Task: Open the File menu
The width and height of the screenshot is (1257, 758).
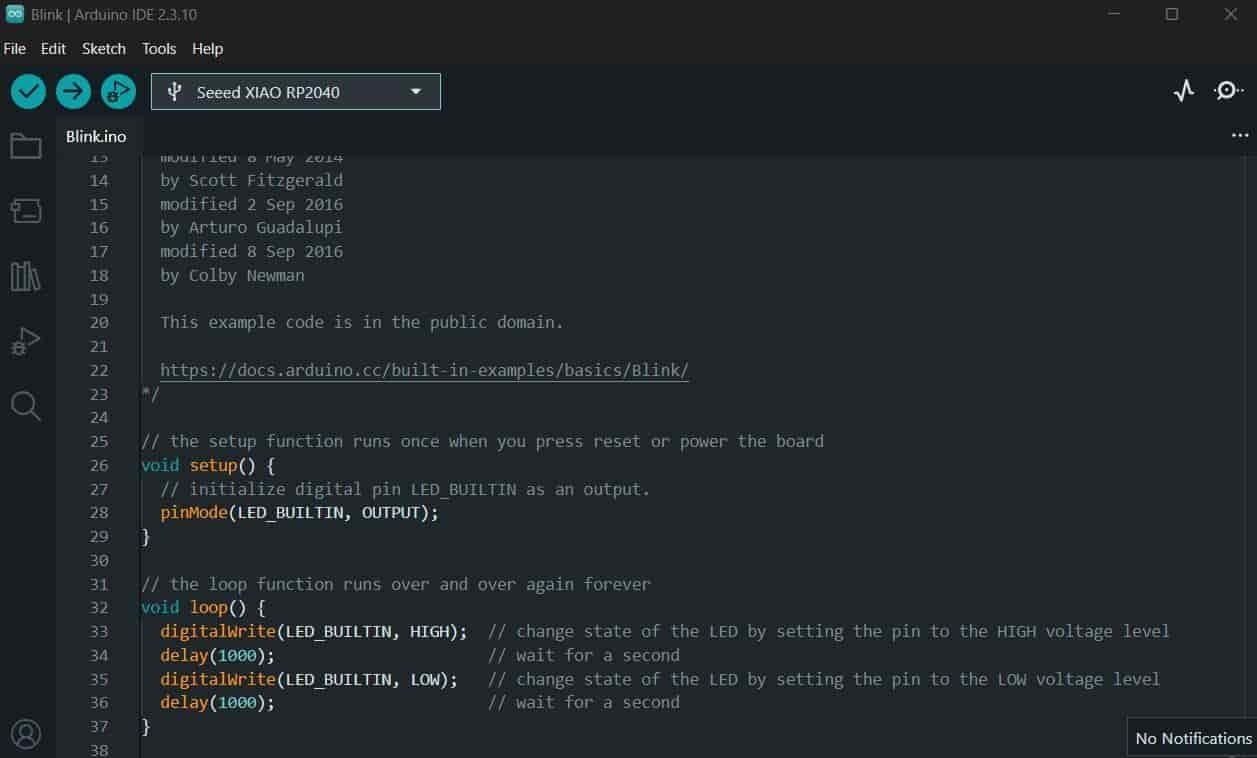Action: pyautogui.click(x=14, y=48)
